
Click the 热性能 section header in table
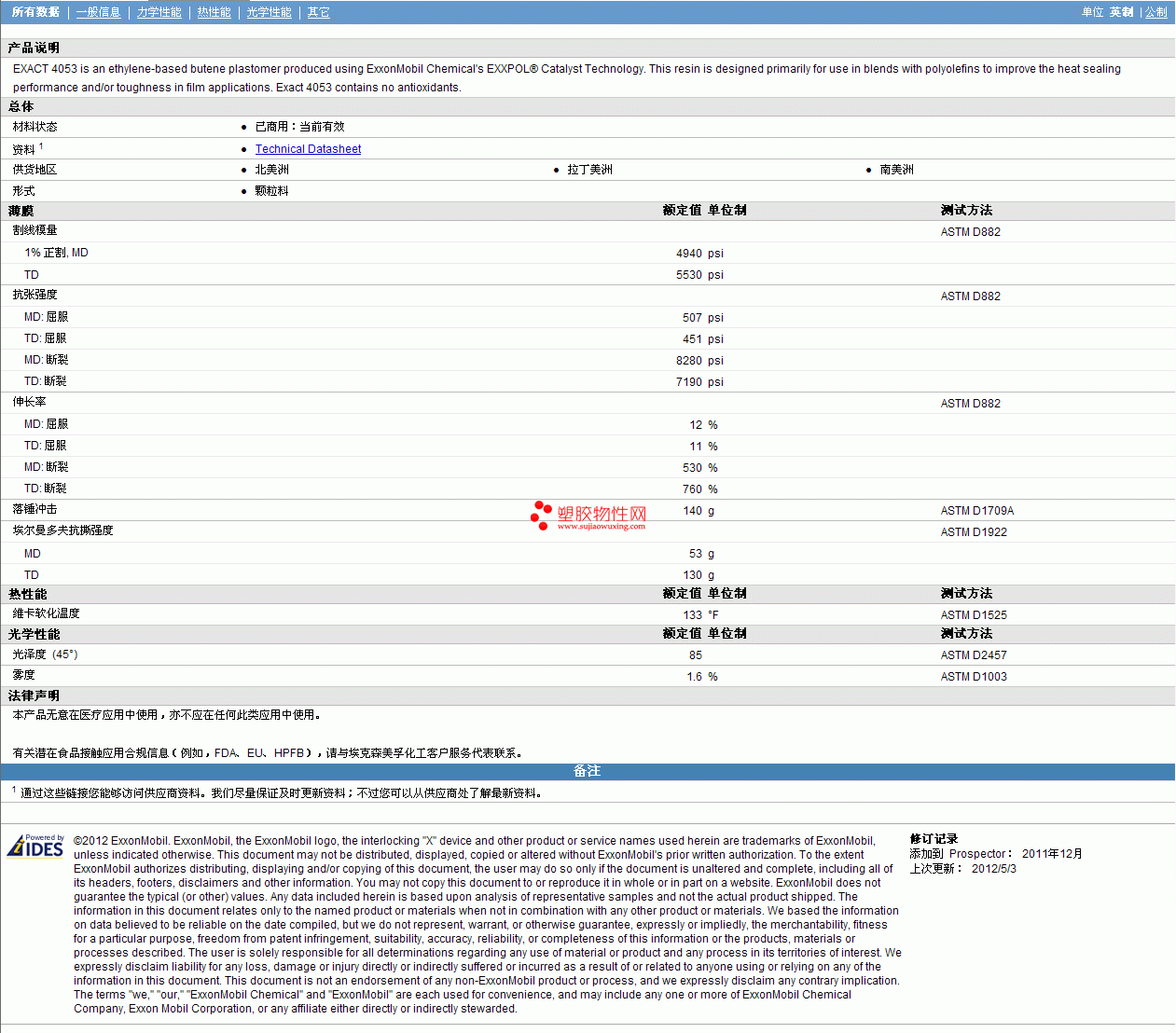click(x=28, y=594)
